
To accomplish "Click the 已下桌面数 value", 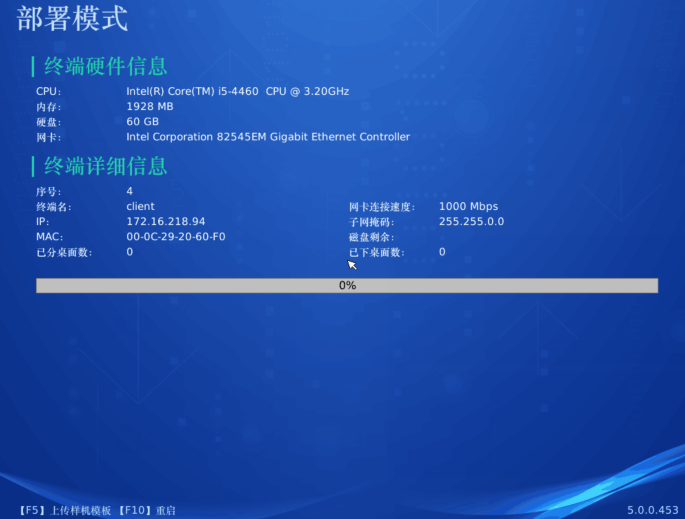I will [442, 252].
